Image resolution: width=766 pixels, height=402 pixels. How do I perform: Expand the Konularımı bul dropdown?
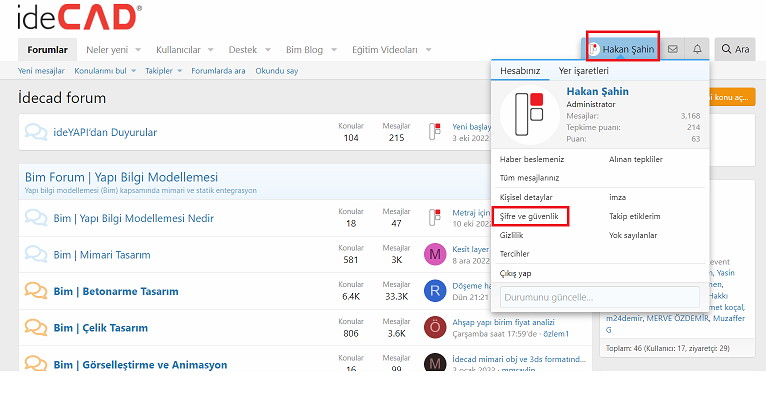tap(133, 71)
